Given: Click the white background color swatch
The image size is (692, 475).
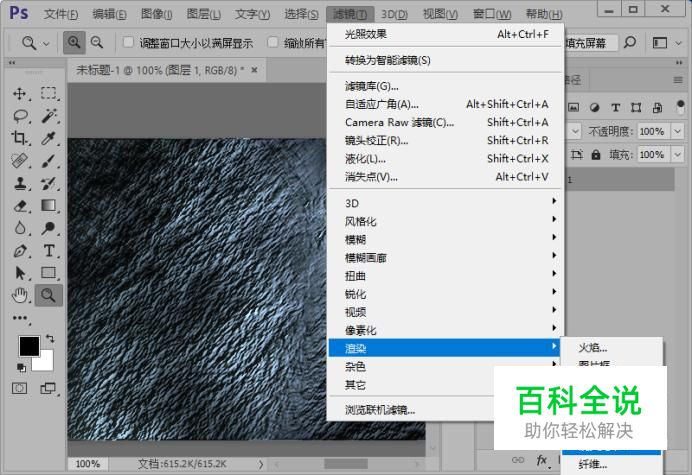Looking at the screenshot, I should coord(47,363).
